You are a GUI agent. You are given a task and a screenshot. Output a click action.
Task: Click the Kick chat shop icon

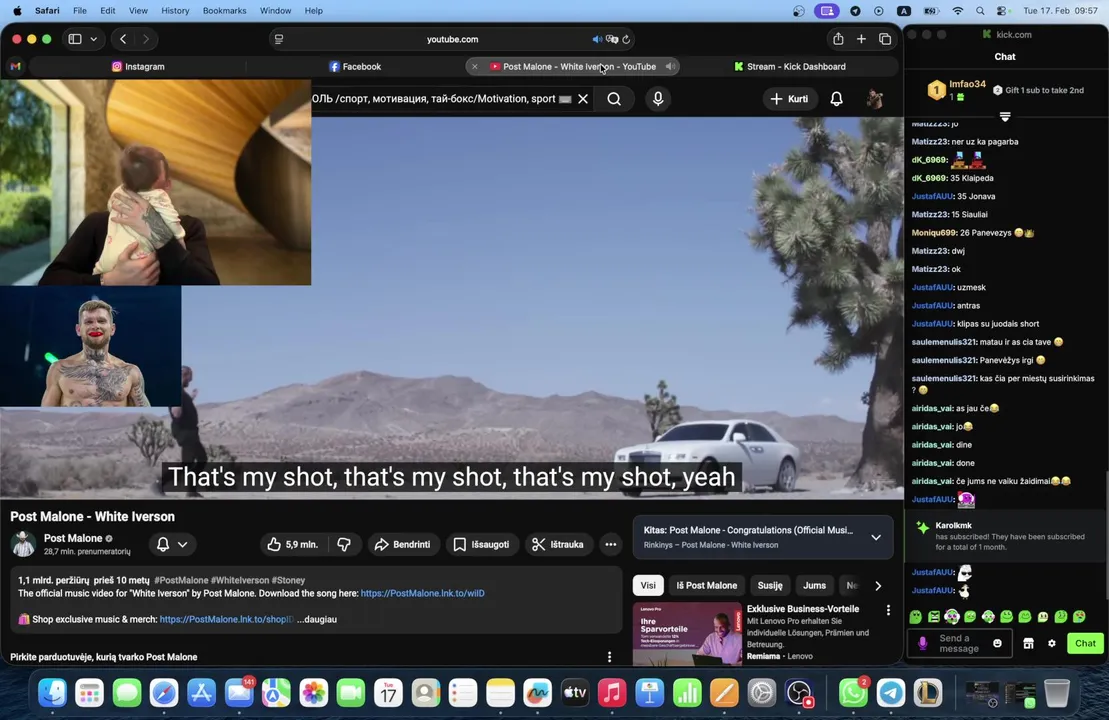[x=1028, y=643]
